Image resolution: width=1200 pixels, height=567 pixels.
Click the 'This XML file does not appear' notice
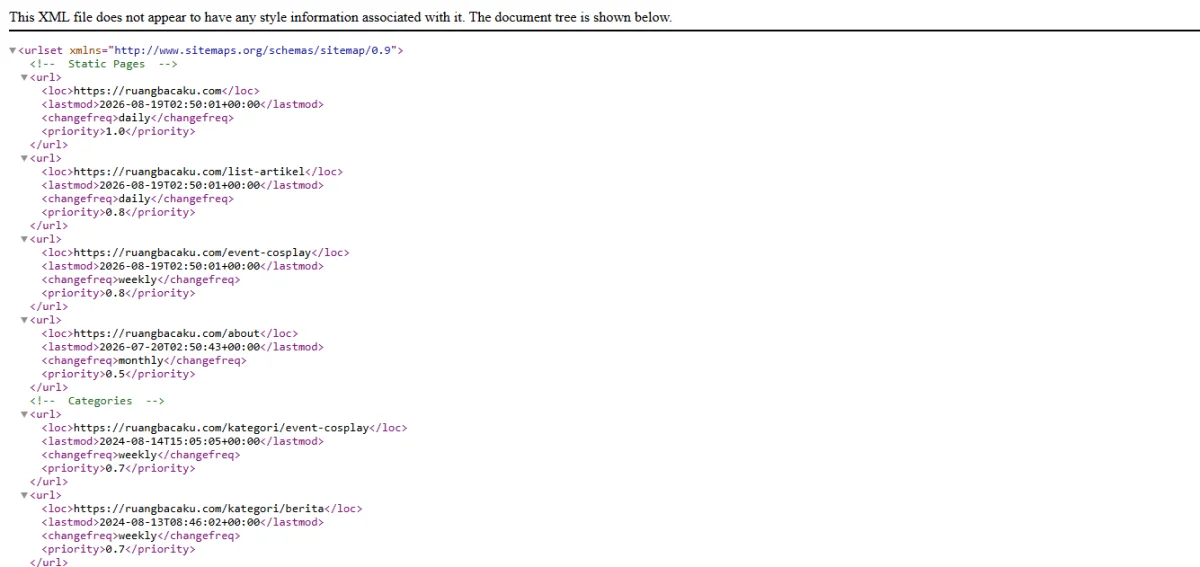pyautogui.click(x=340, y=17)
